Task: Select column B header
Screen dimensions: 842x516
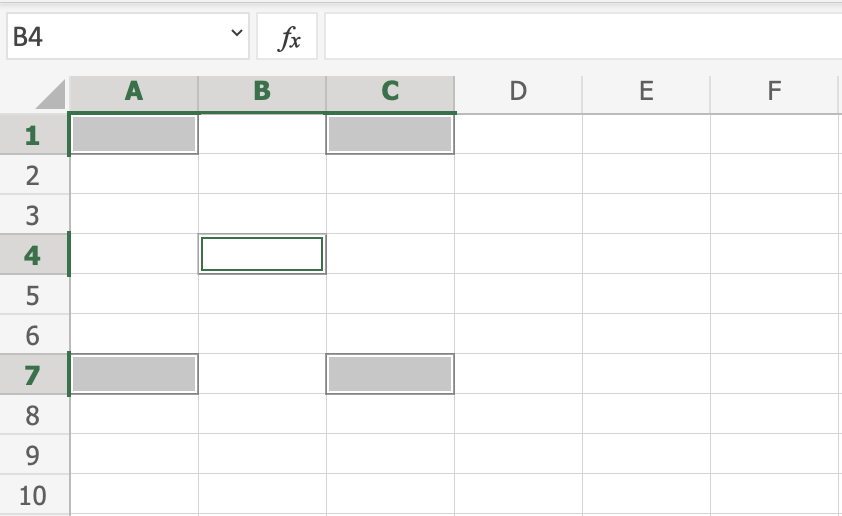Action: pos(262,92)
